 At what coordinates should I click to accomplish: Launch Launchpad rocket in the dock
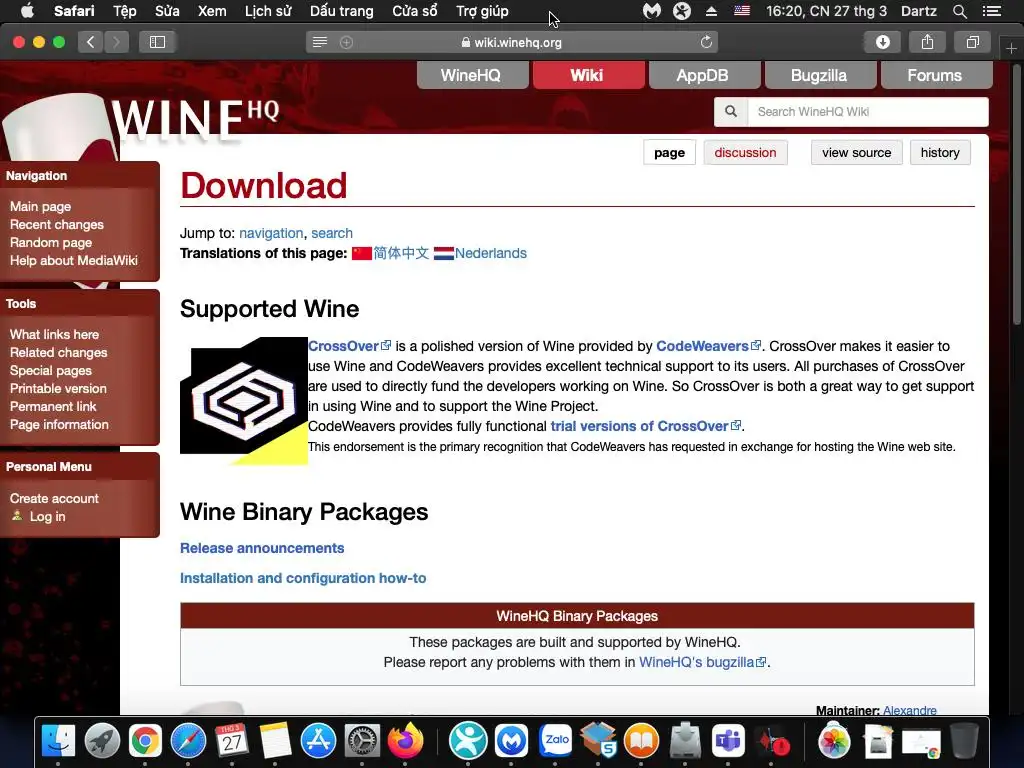(101, 741)
